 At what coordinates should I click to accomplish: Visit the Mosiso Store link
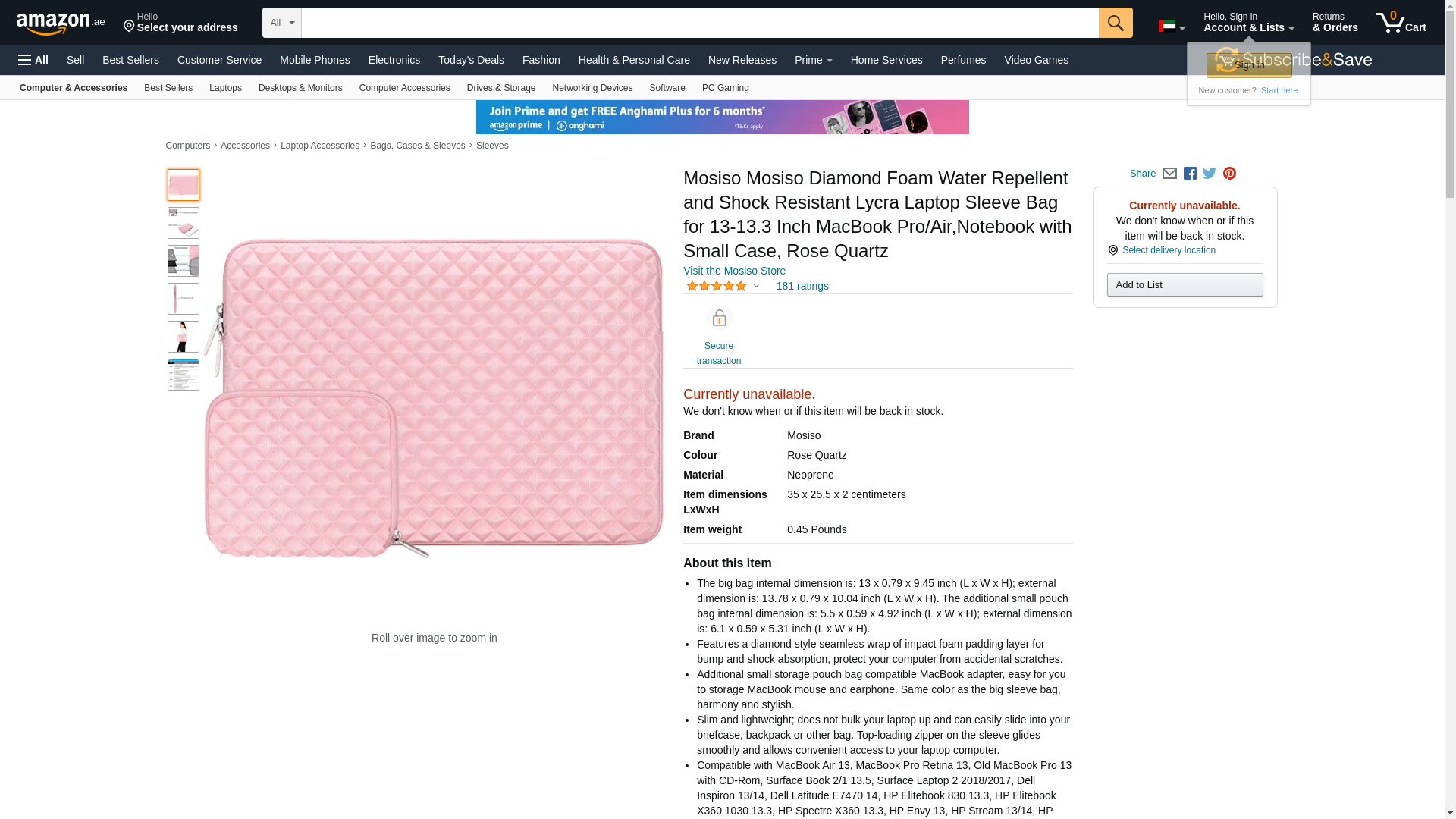(734, 271)
